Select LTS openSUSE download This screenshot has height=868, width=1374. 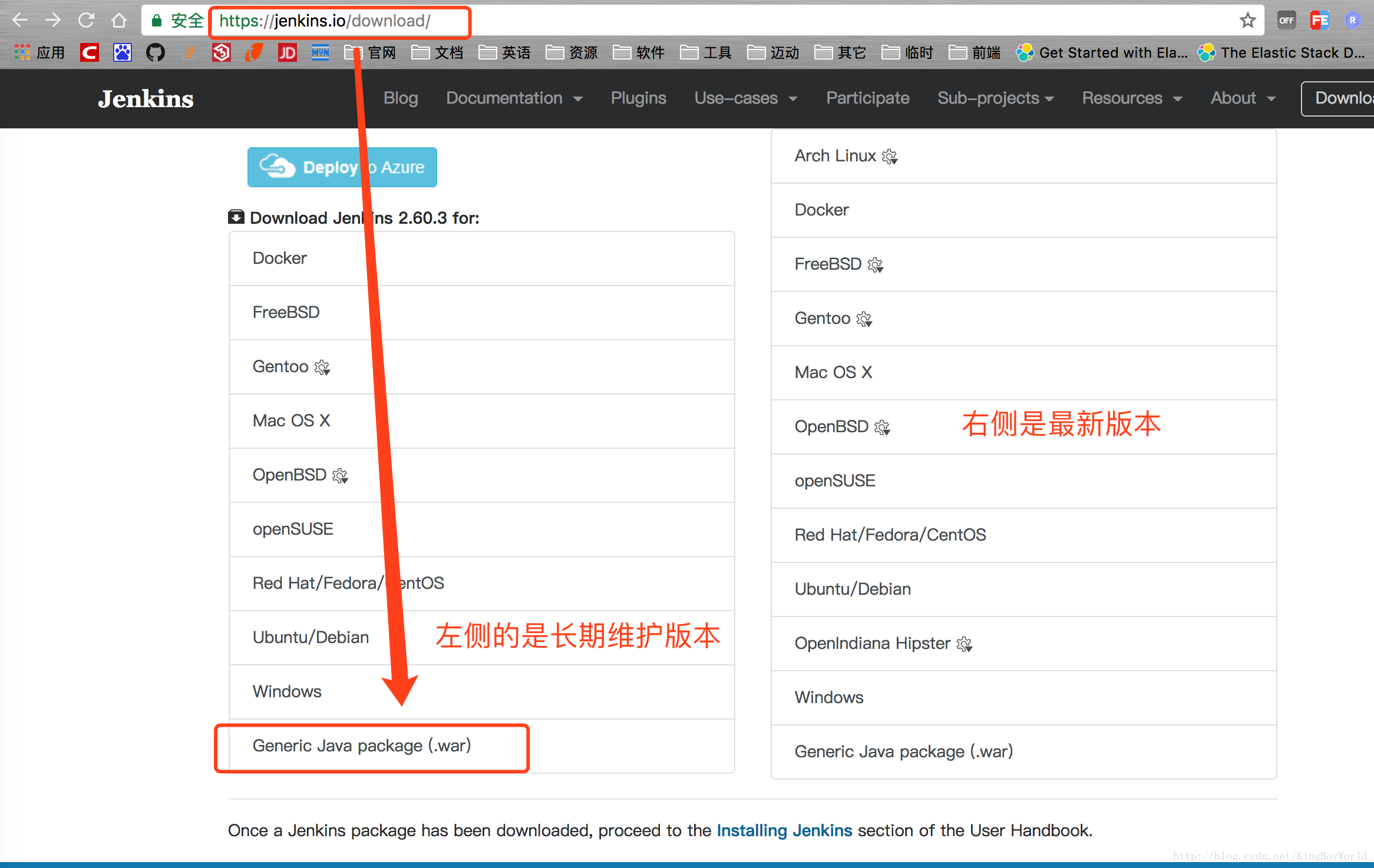pos(481,529)
